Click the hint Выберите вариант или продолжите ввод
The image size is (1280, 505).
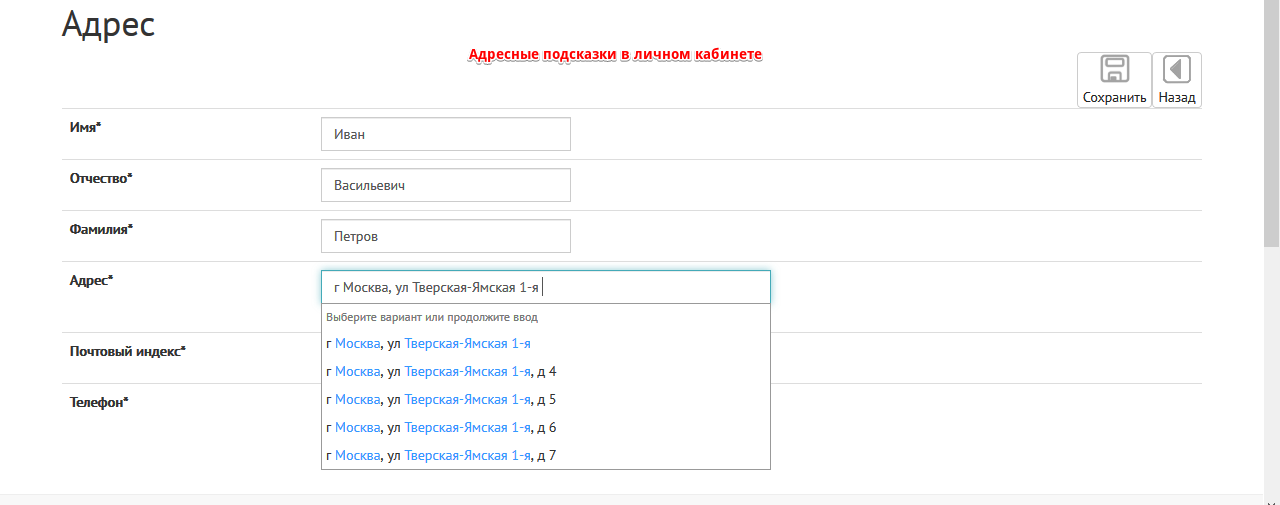432,317
